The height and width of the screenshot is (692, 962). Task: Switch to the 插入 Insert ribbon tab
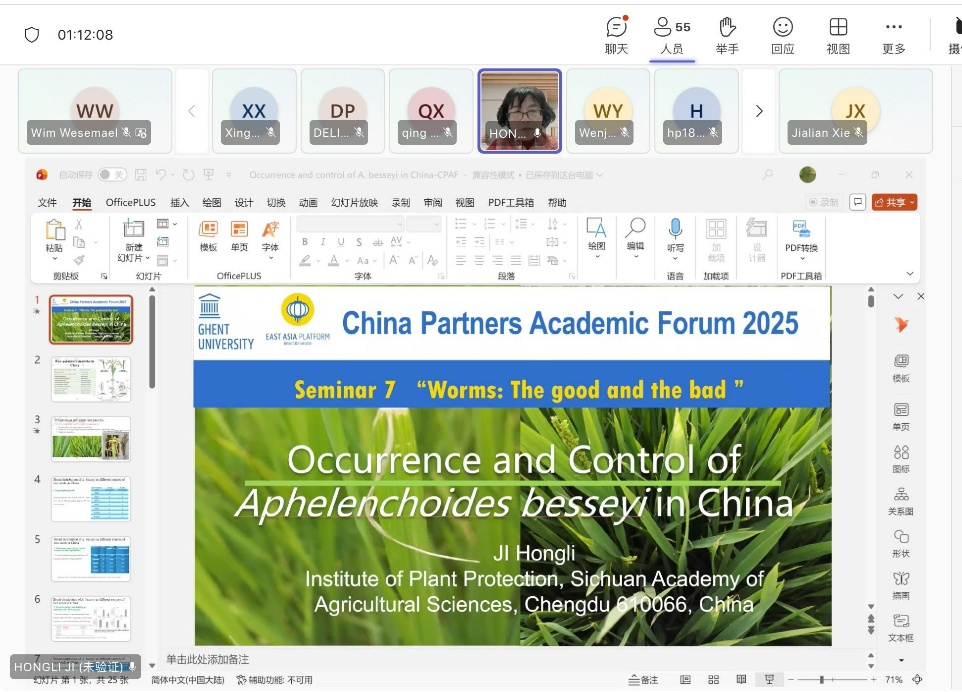pos(179,202)
